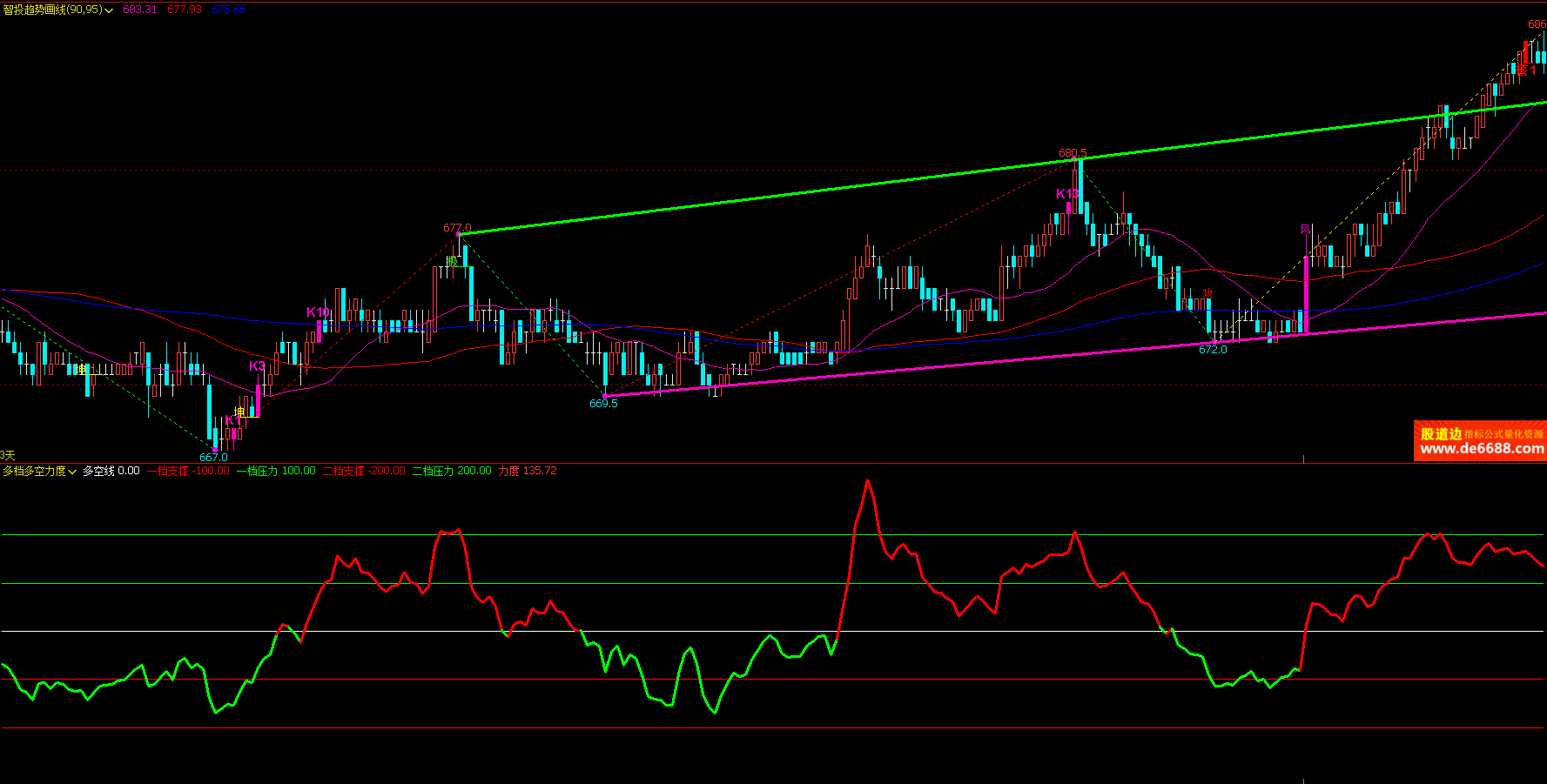
Task: Click the 二档支撑 -200.00 label
Action: [x=364, y=471]
